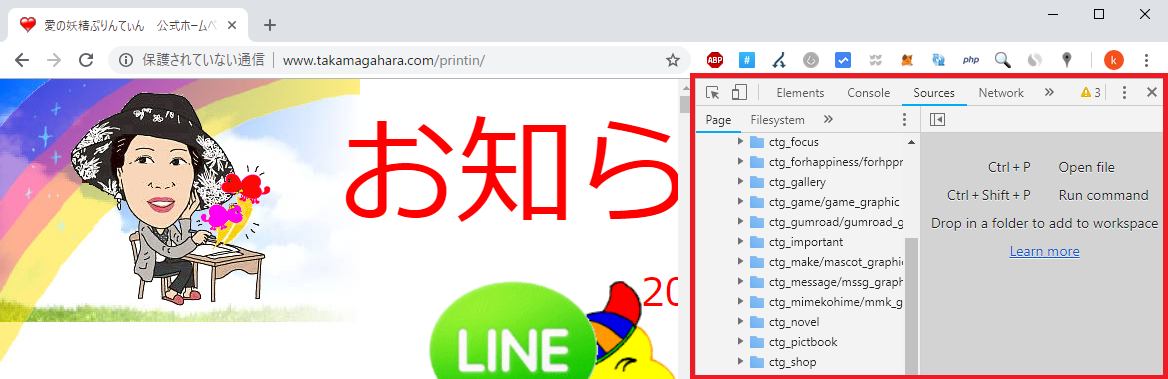Screen dimensions: 1168x379
Task: Expand the ctg_message folder arrow
Action: [740, 282]
